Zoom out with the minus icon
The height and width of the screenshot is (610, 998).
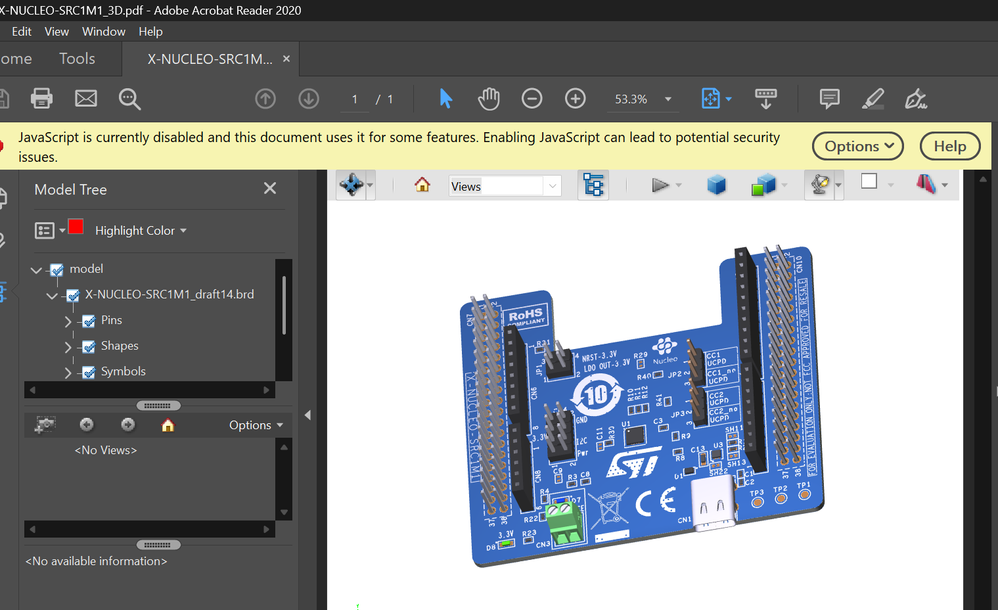(x=531, y=99)
